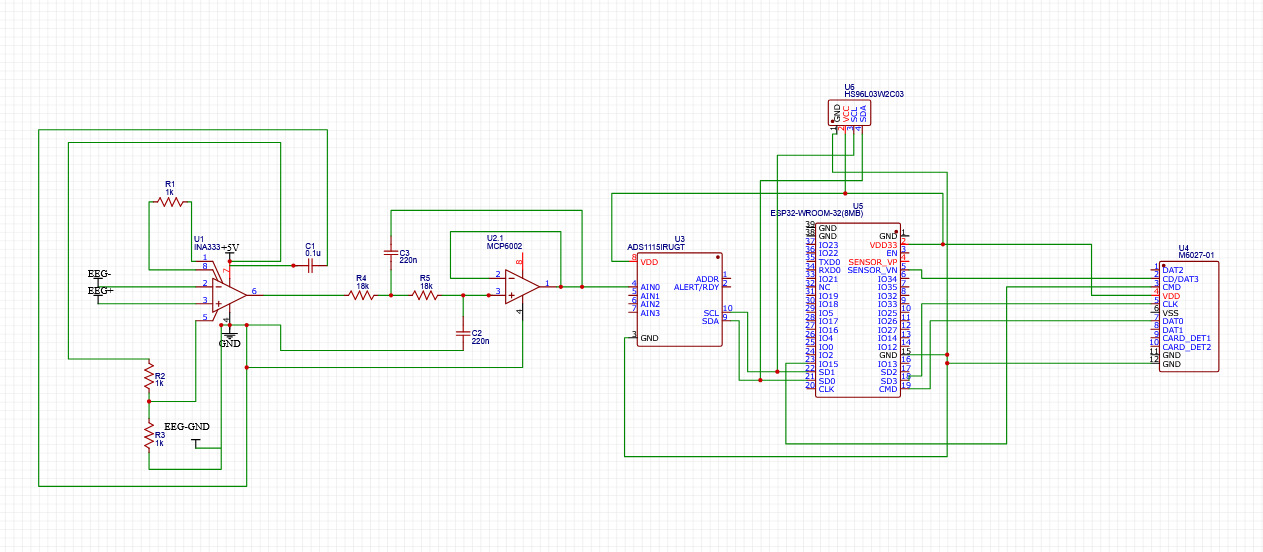The image size is (1263, 552).
Task: Click the AIN0 pin on ADS1115
Action: coord(650,287)
